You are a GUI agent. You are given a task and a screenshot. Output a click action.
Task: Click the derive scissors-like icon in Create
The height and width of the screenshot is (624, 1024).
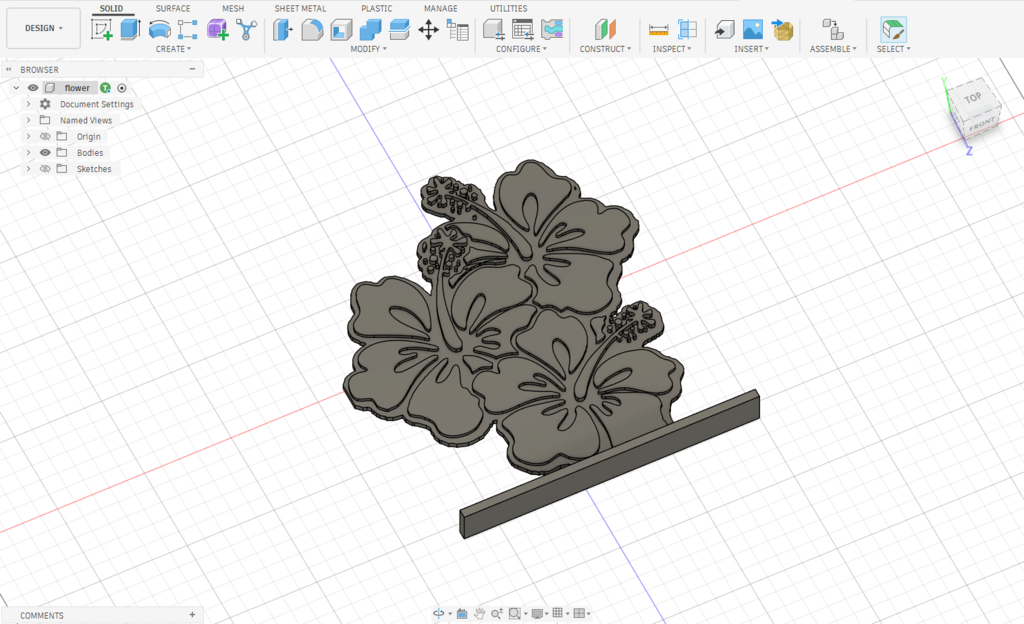(246, 29)
